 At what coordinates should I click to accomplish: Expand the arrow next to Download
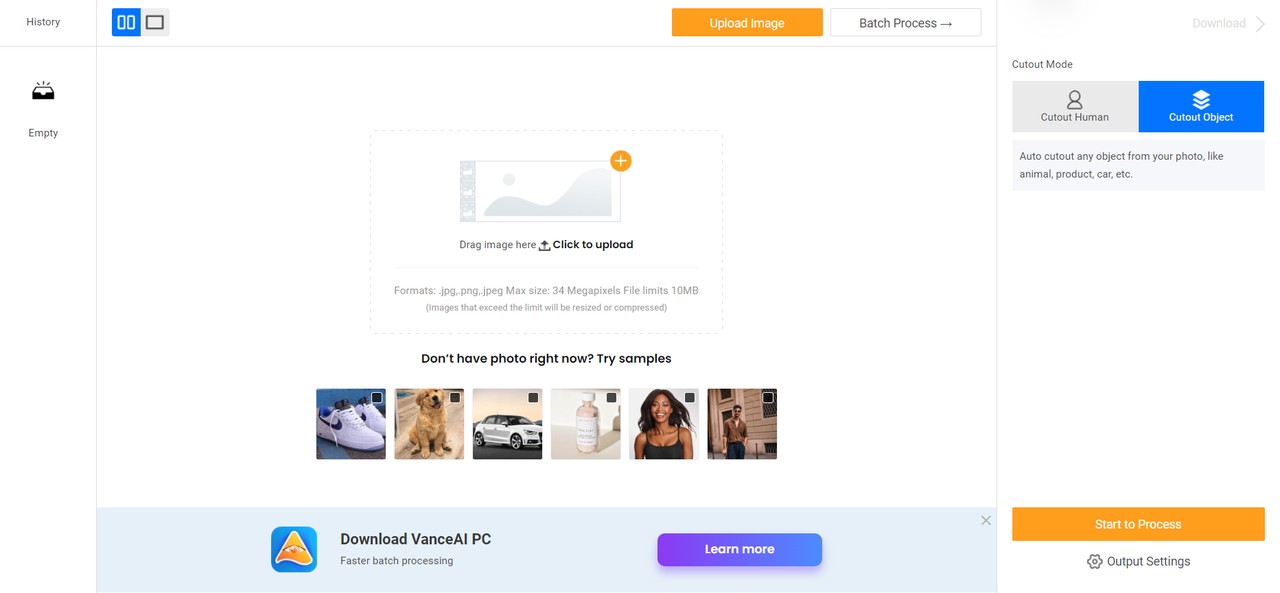click(x=1260, y=23)
